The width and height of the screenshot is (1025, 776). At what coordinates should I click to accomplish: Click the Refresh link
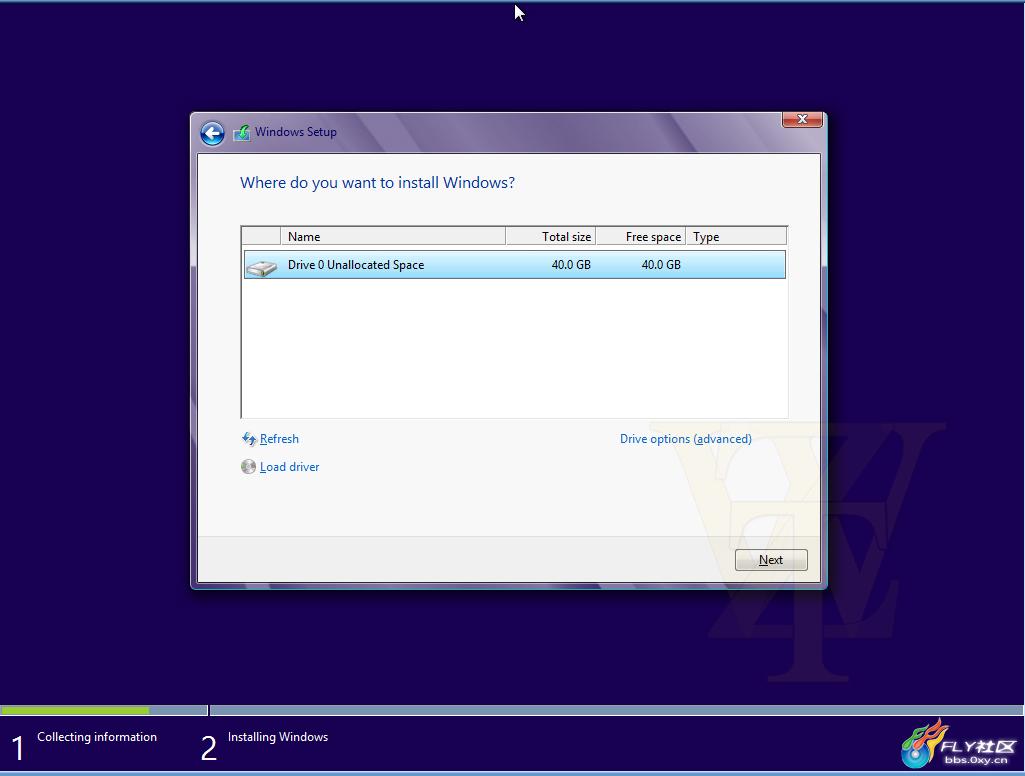(x=279, y=439)
